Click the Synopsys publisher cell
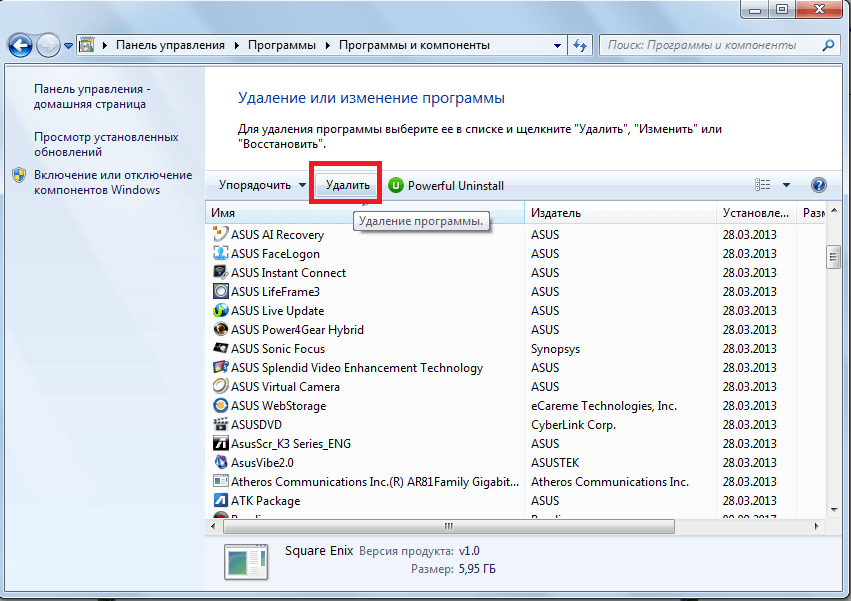 (555, 349)
